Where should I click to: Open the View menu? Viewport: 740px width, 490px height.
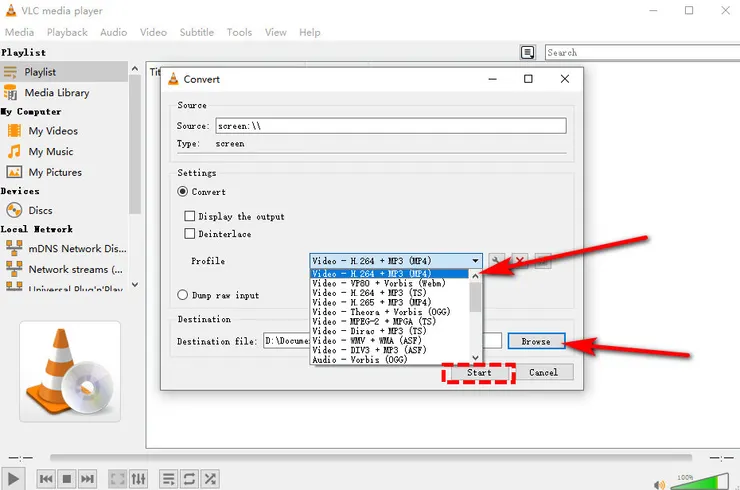coord(276,32)
